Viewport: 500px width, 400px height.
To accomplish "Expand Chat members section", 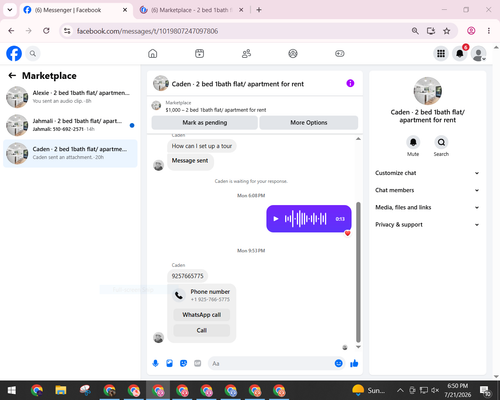I will pos(428,190).
